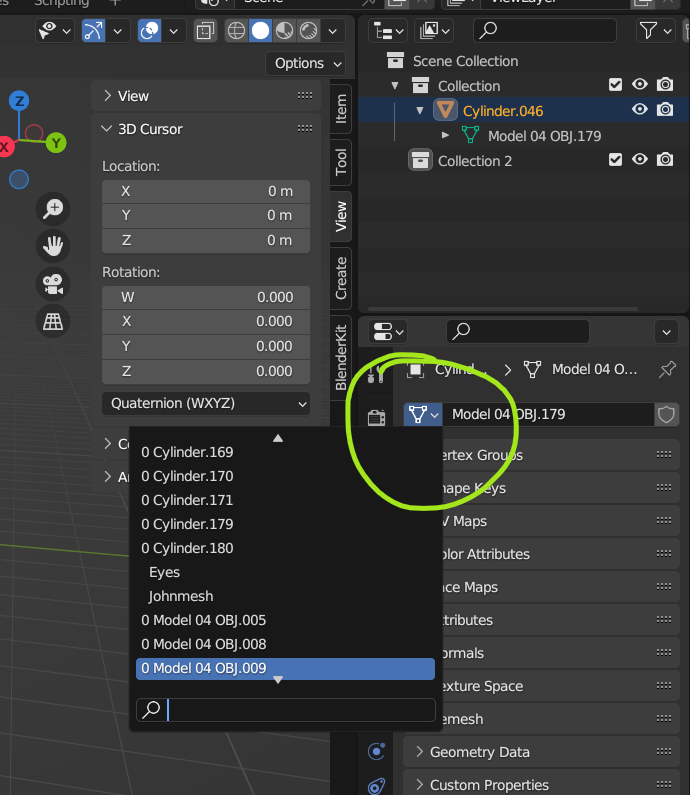
Task: Disable Cylinder.046 in renders camera icon
Action: click(x=665, y=110)
